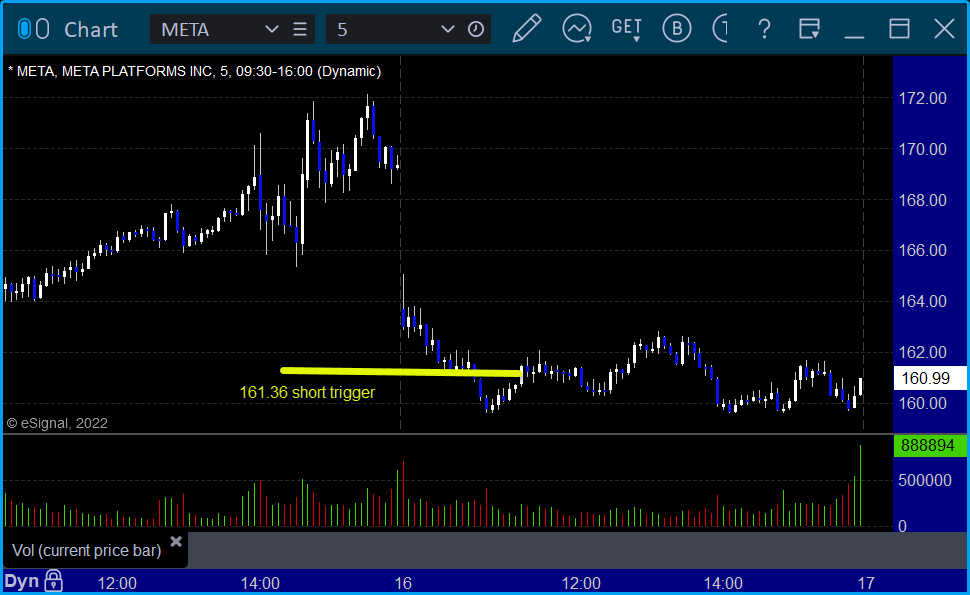Screen dimensions: 970x595
Task: Click the 172.00 price axis label
Action: [x=922, y=98]
